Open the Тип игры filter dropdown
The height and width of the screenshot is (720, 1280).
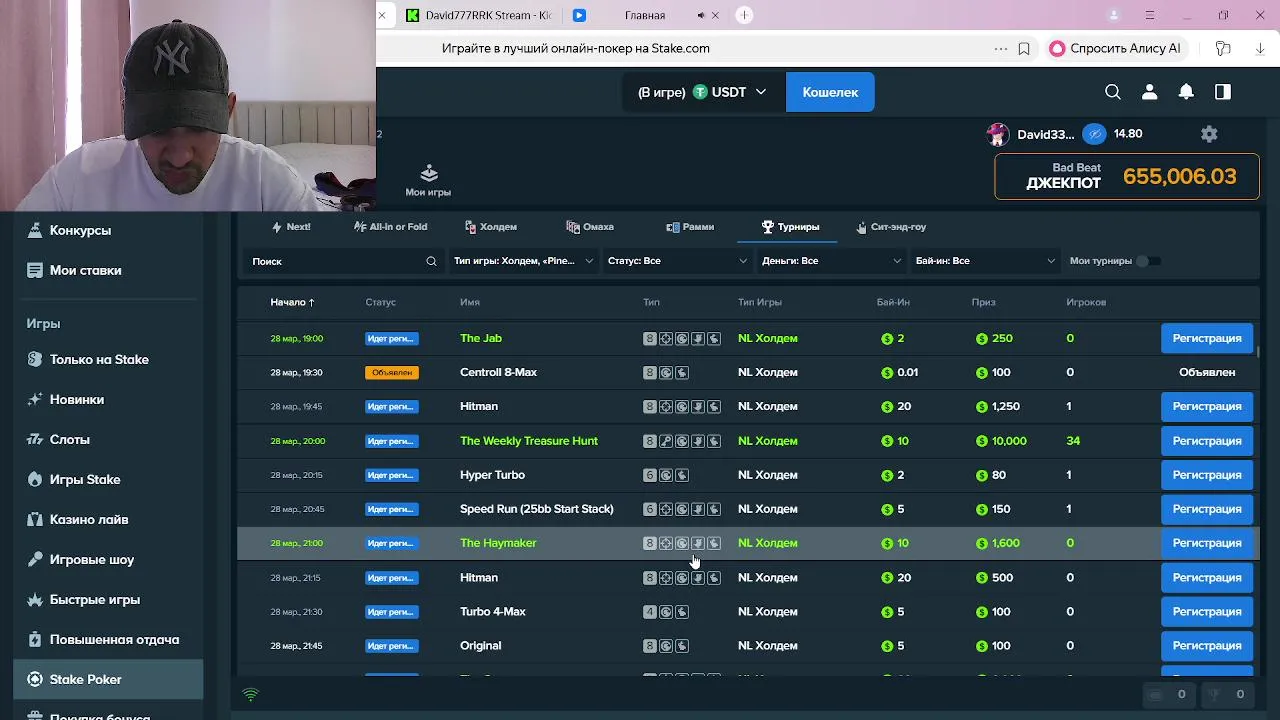point(523,261)
